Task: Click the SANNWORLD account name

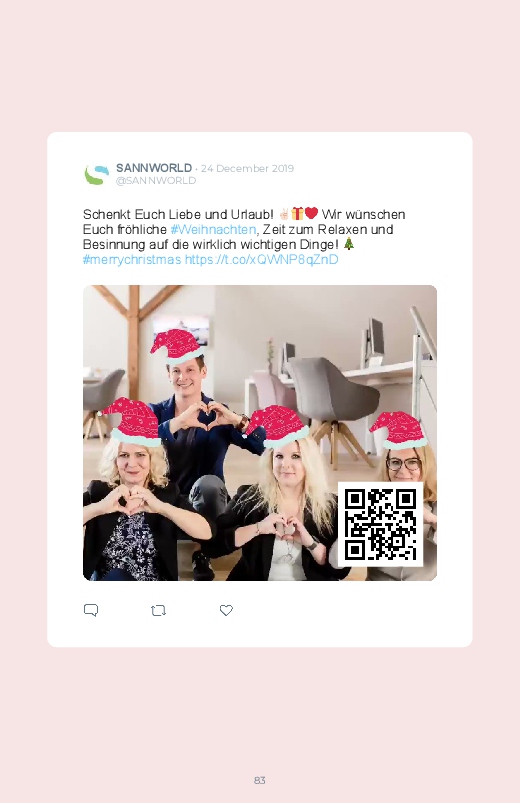Action: (154, 168)
